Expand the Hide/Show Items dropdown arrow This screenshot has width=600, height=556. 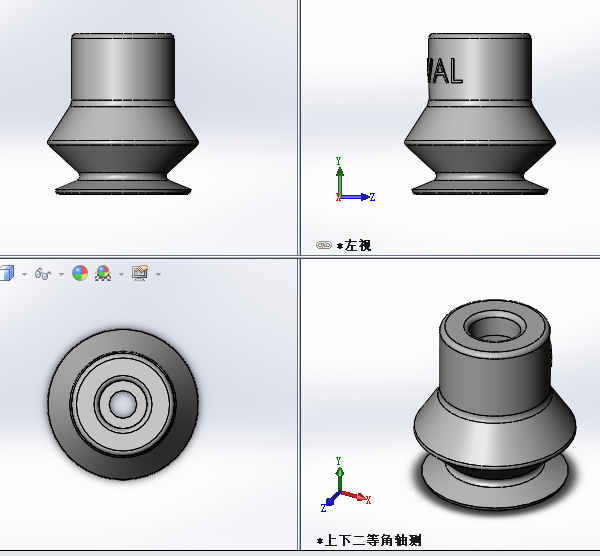(x=61, y=274)
